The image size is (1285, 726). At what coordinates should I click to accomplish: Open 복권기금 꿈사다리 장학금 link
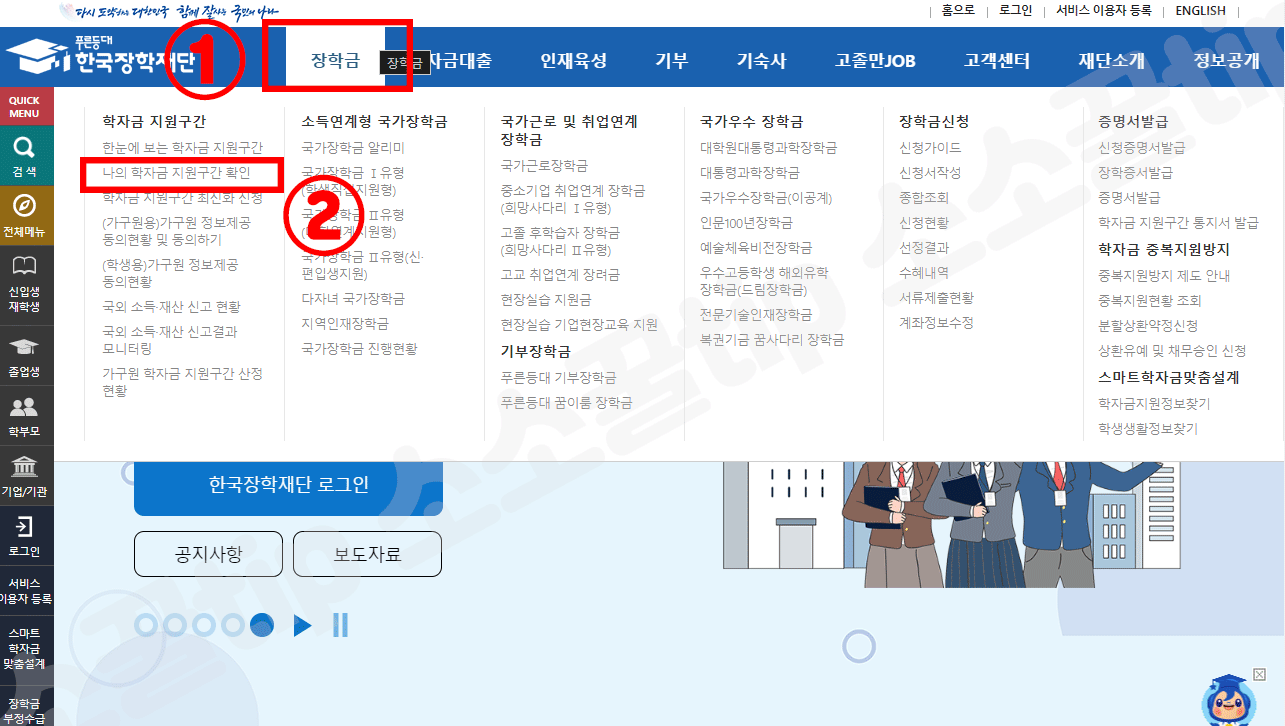[772, 340]
